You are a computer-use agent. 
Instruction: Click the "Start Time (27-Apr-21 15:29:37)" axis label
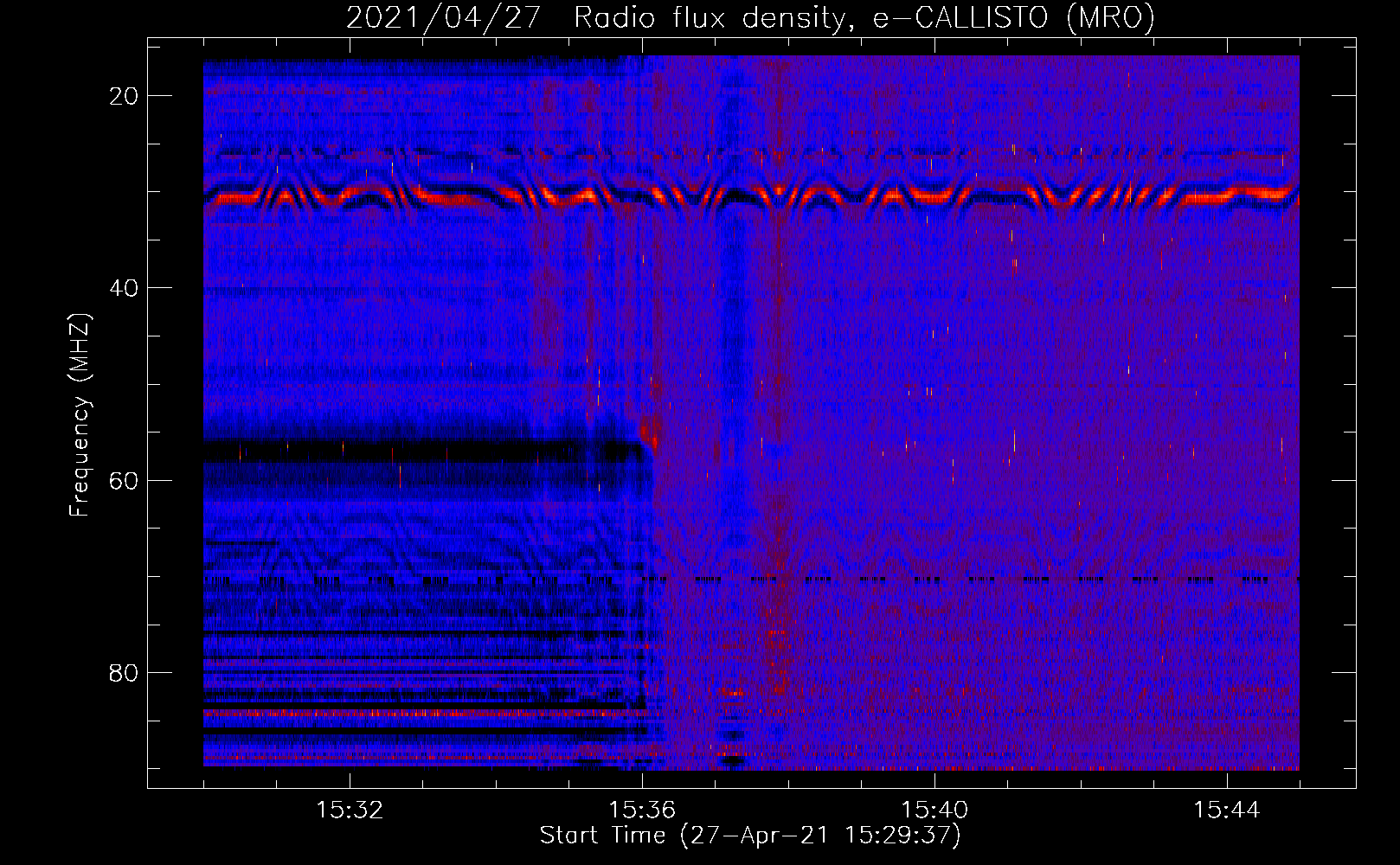click(750, 836)
